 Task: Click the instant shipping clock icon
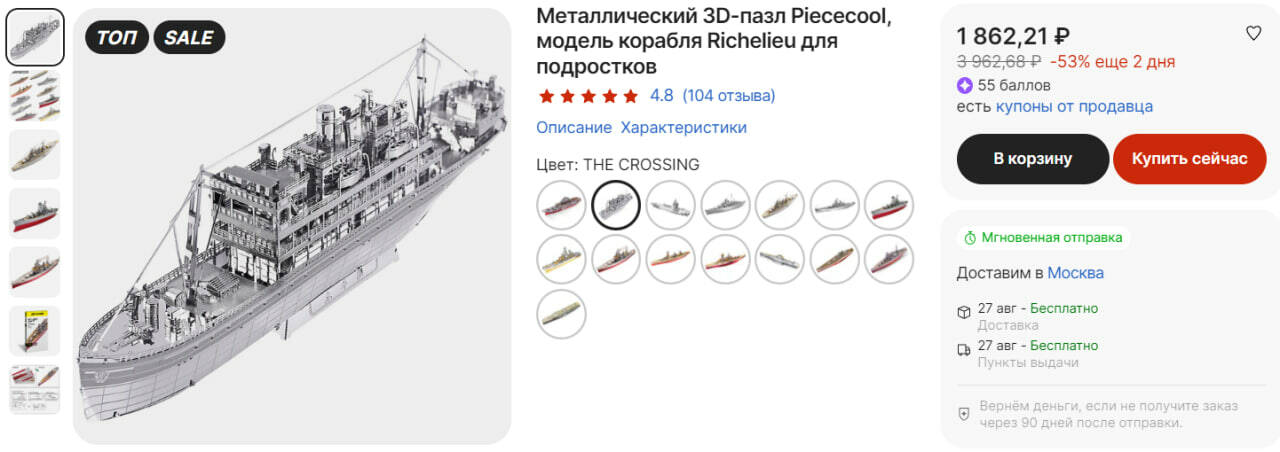[969, 238]
